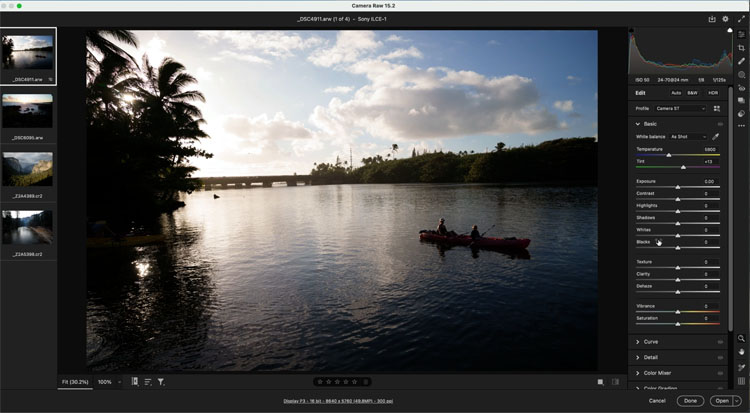
Task: Select the Zoom tool magnifier
Action: pos(741,338)
